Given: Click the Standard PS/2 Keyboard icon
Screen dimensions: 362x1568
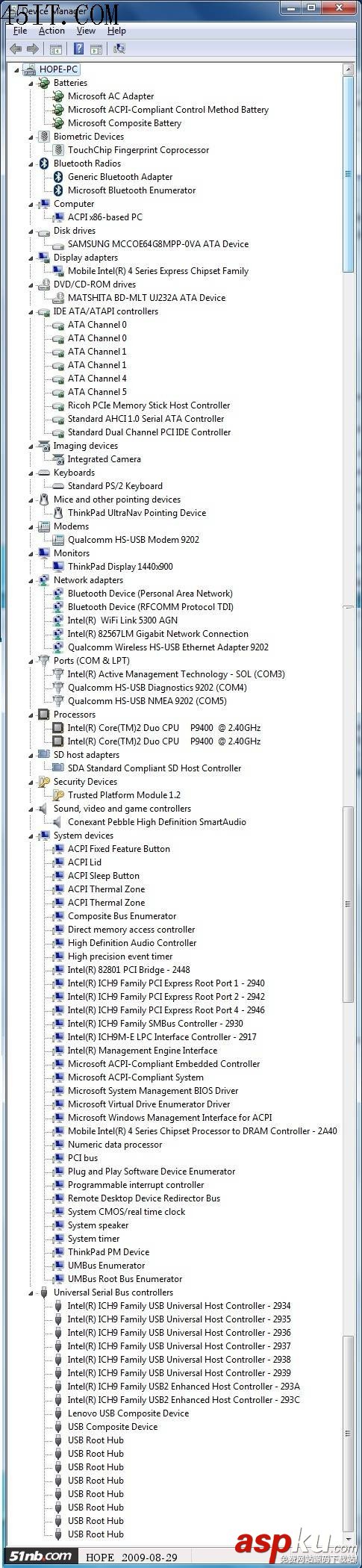Looking at the screenshot, I should [x=58, y=486].
